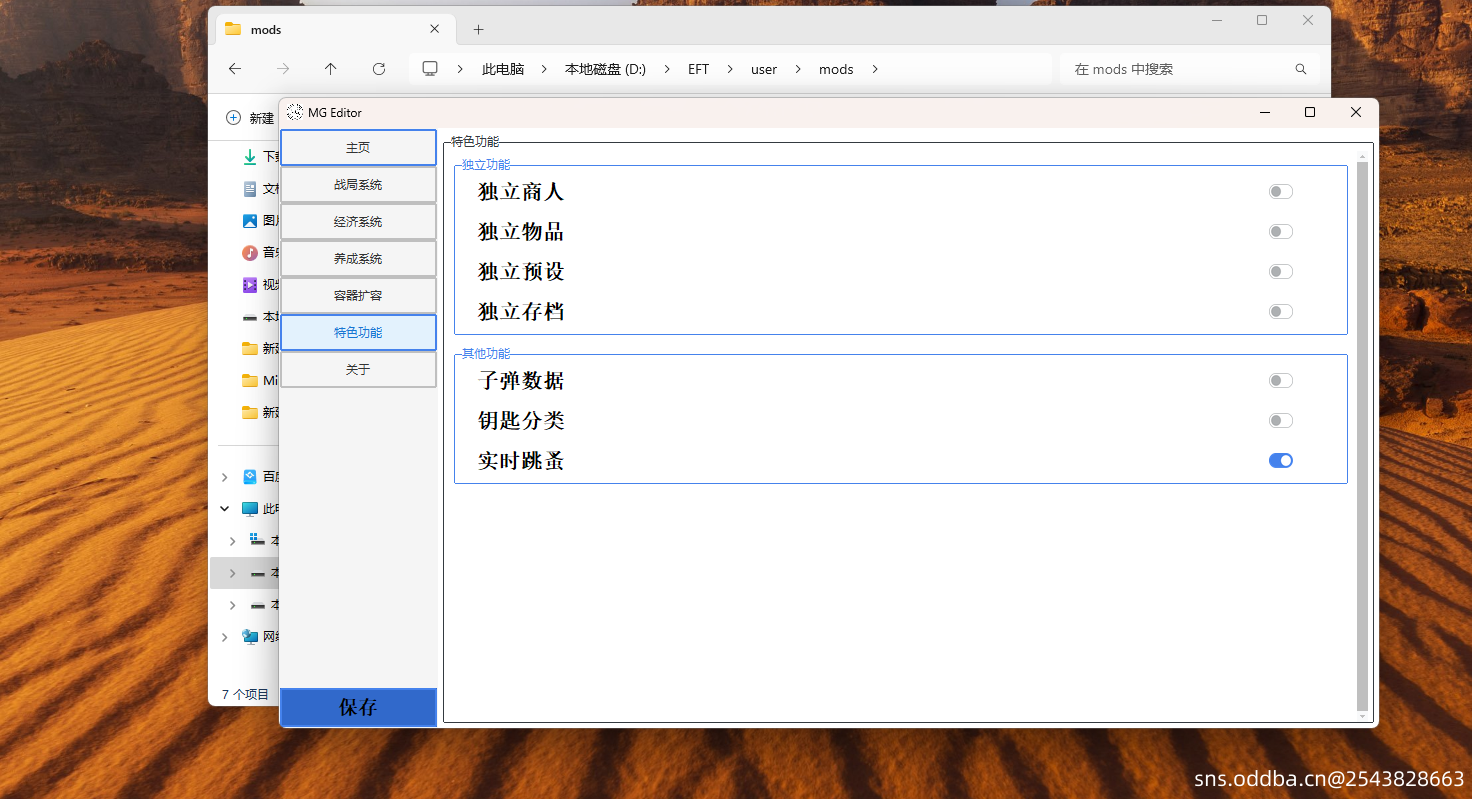Image resolution: width=1472 pixels, height=799 pixels.
Task: Click the mods breadcrumb
Action: click(836, 69)
